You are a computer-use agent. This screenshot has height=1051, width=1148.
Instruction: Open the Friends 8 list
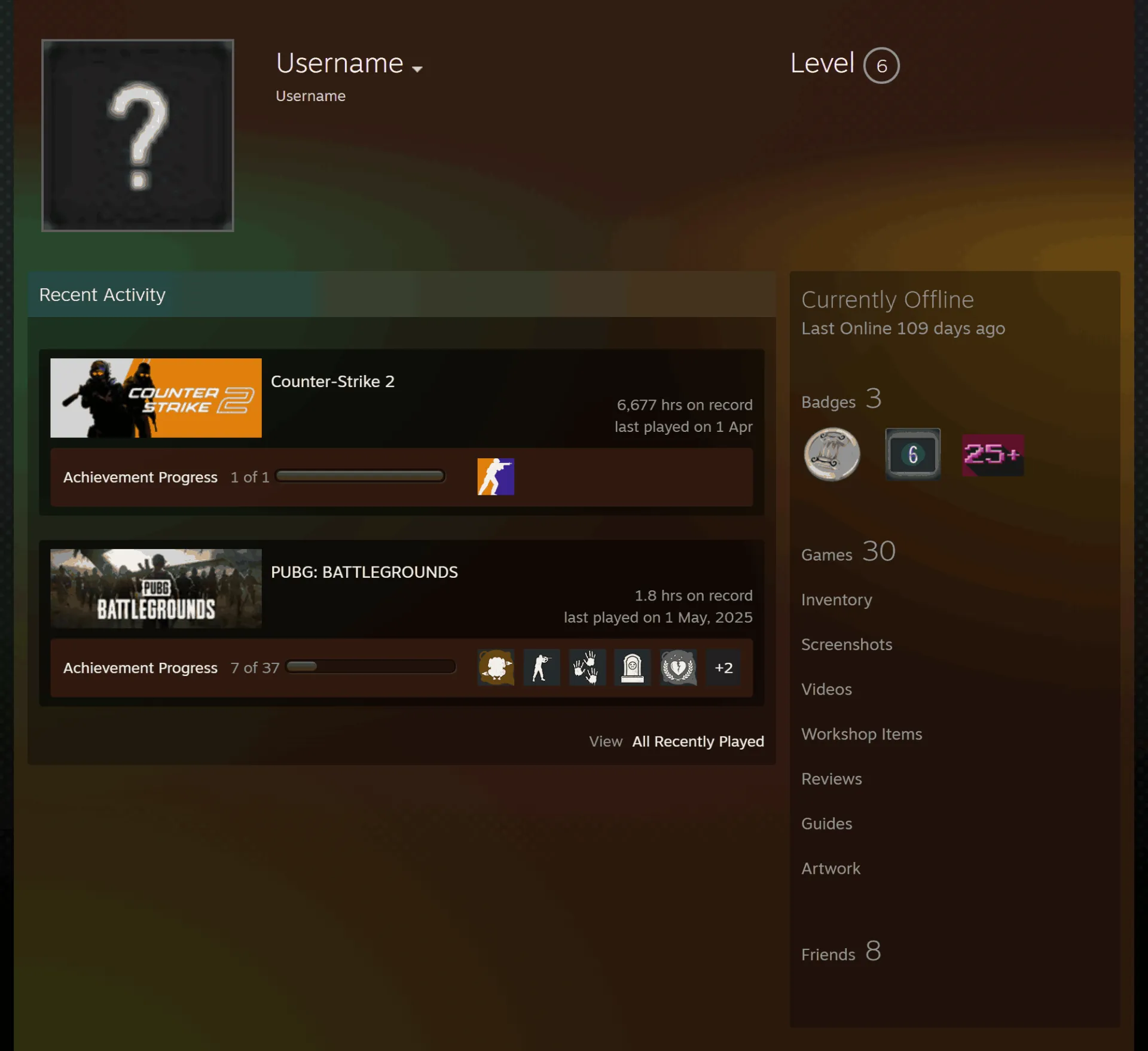pyautogui.click(x=841, y=952)
